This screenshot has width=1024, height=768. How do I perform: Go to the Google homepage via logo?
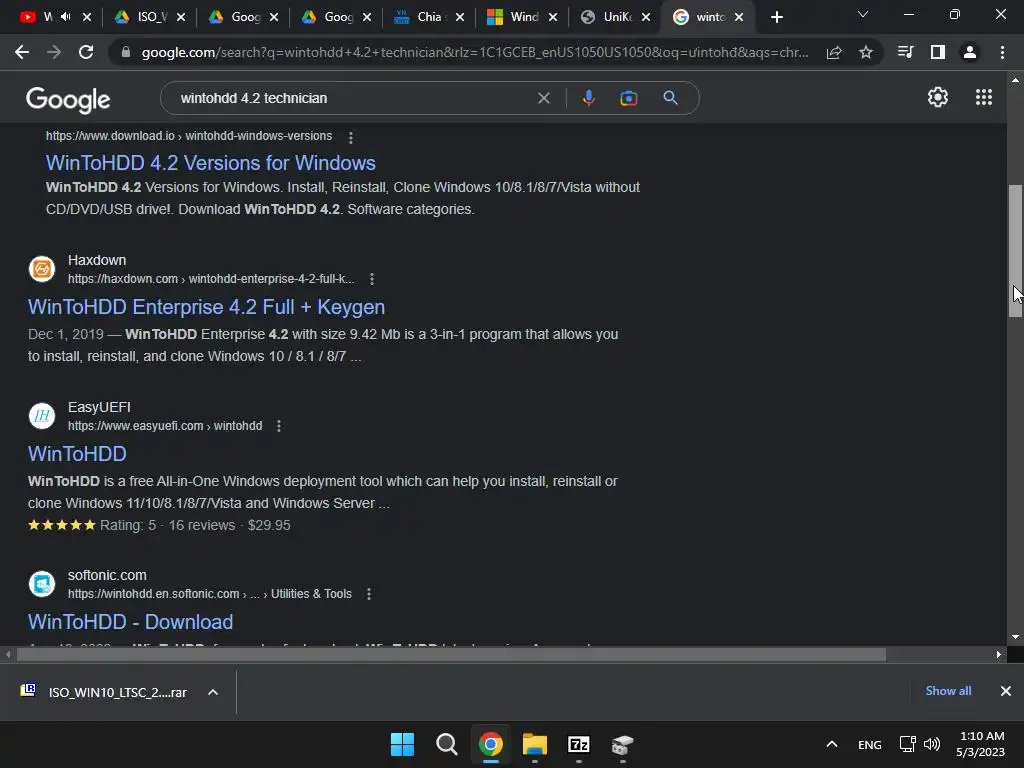pyautogui.click(x=68, y=99)
